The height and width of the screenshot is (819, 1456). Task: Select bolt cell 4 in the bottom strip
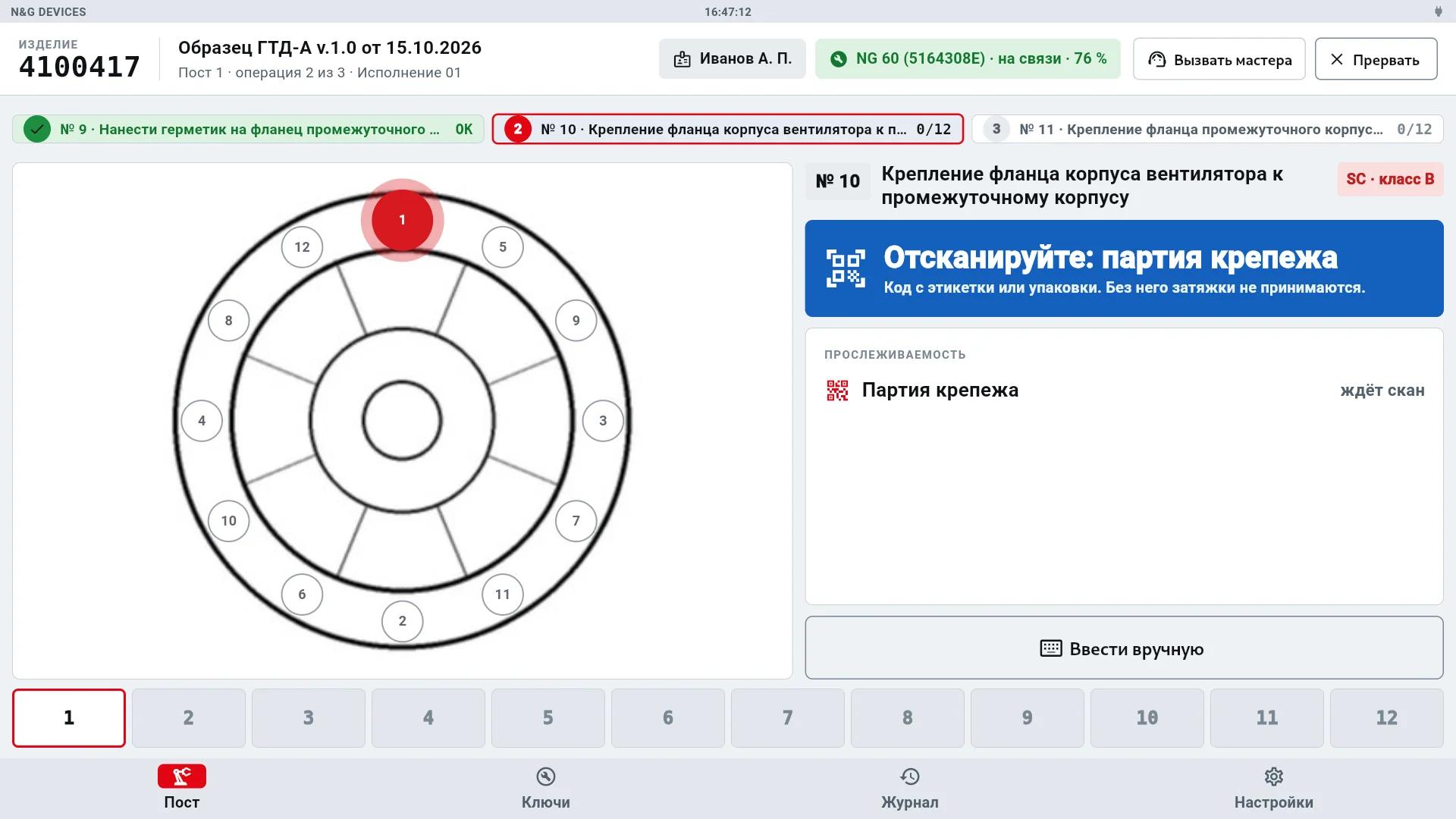428,718
